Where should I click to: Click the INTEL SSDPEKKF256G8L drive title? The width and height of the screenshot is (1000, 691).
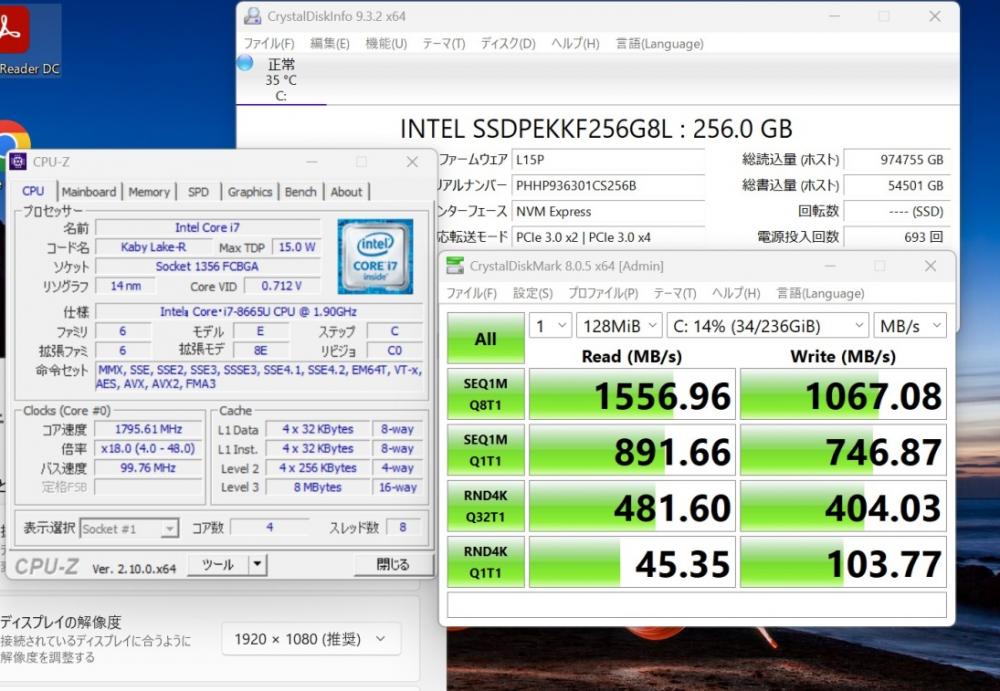[596, 129]
